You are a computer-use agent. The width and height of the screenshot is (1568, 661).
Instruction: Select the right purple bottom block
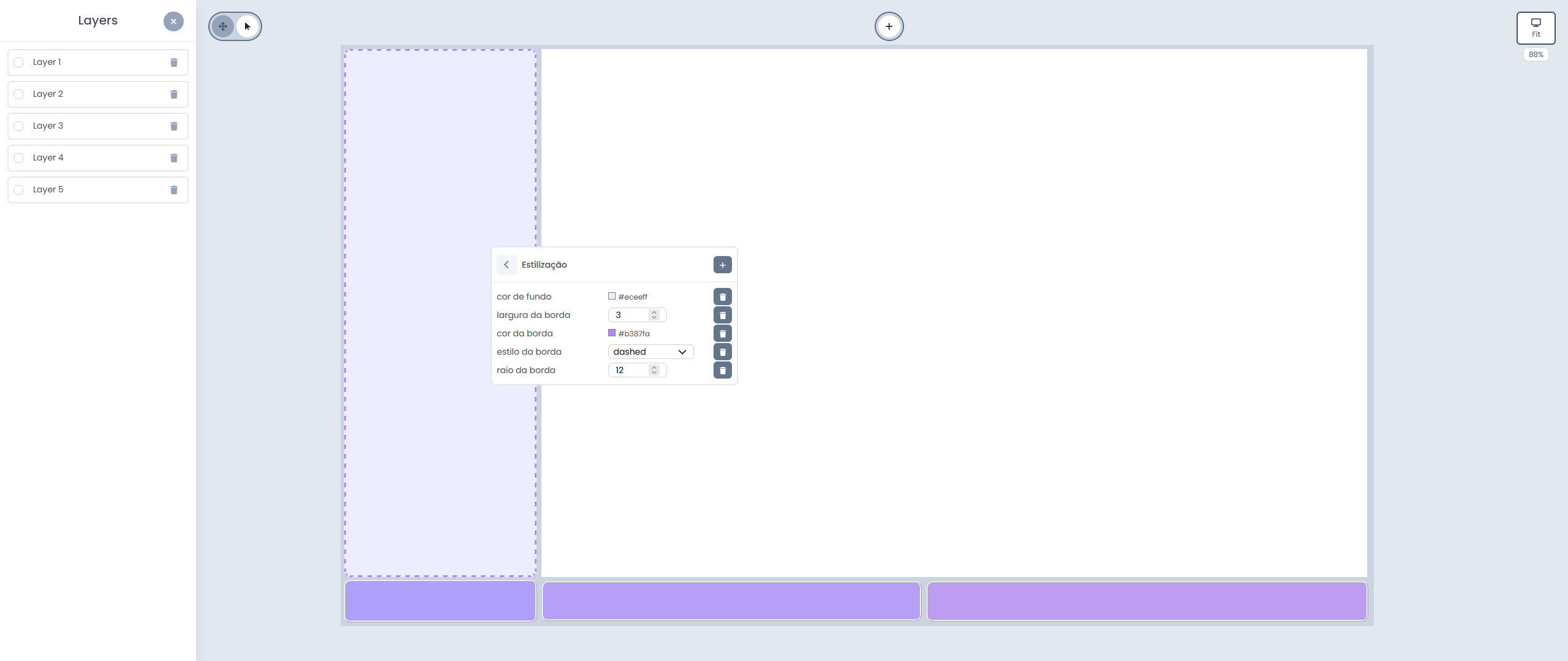point(1147,601)
